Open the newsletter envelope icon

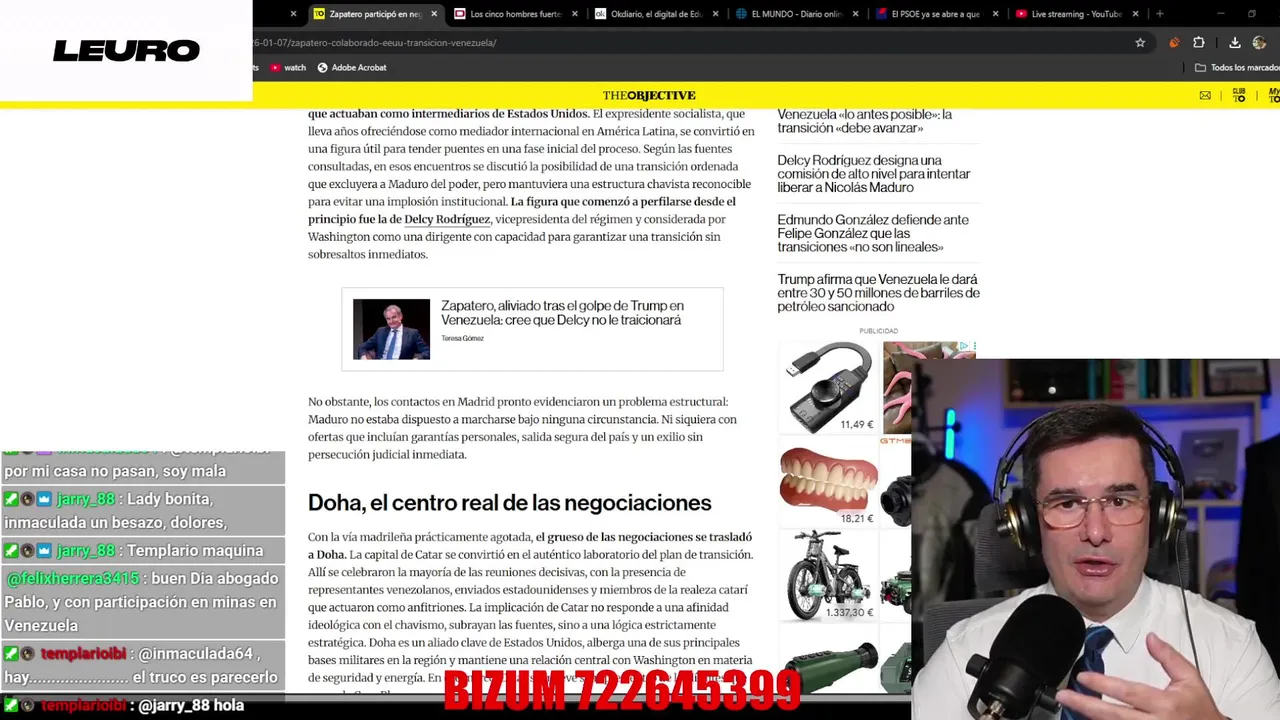[x=1205, y=96]
